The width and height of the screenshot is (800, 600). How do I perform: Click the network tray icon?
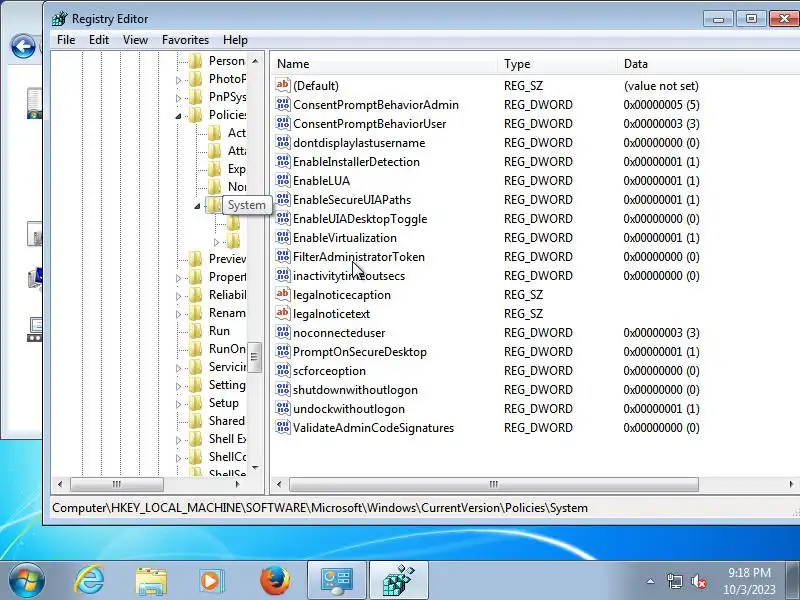(x=674, y=581)
